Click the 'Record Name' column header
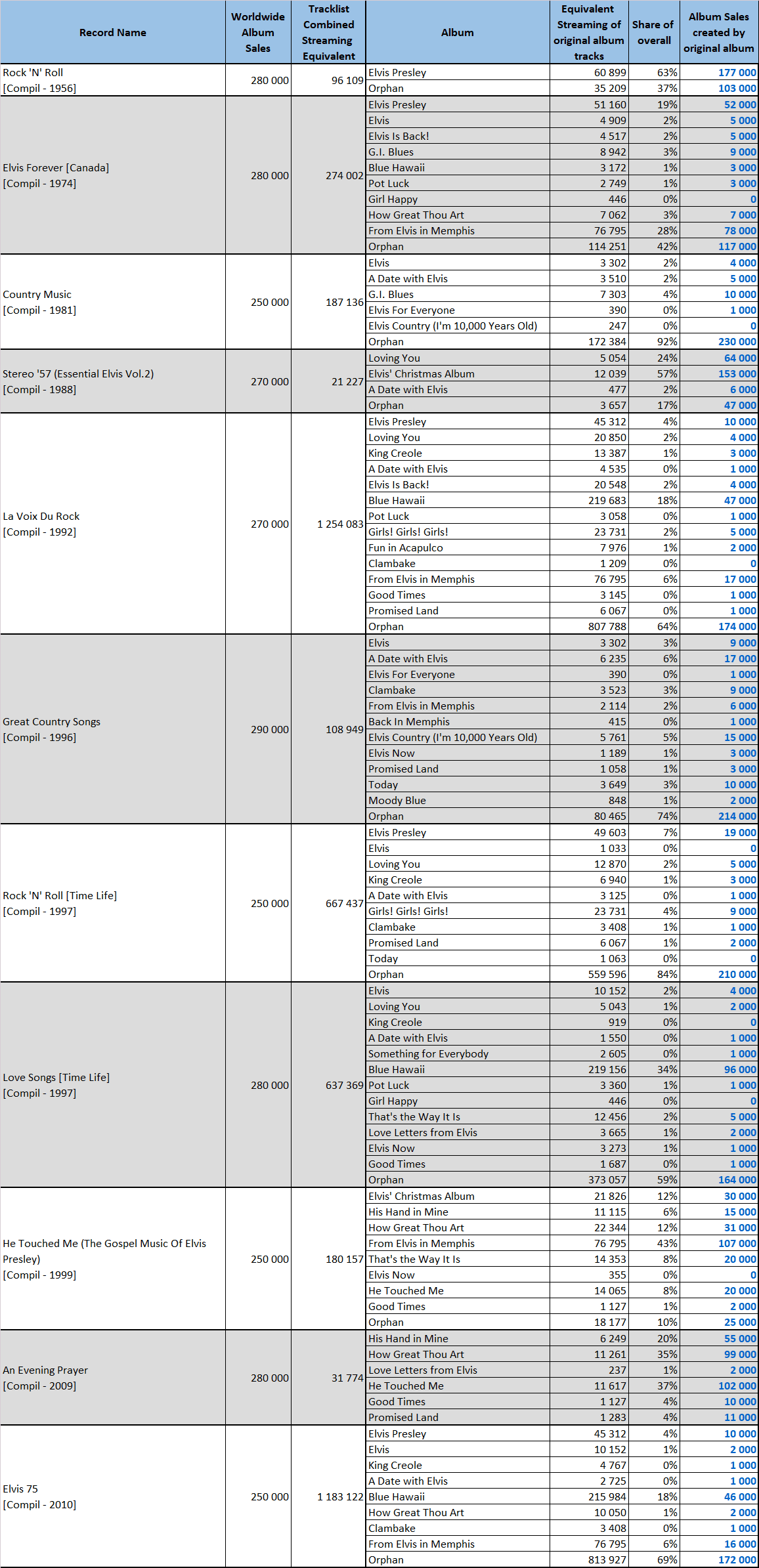Image resolution: width=759 pixels, height=1568 pixels. point(113,32)
